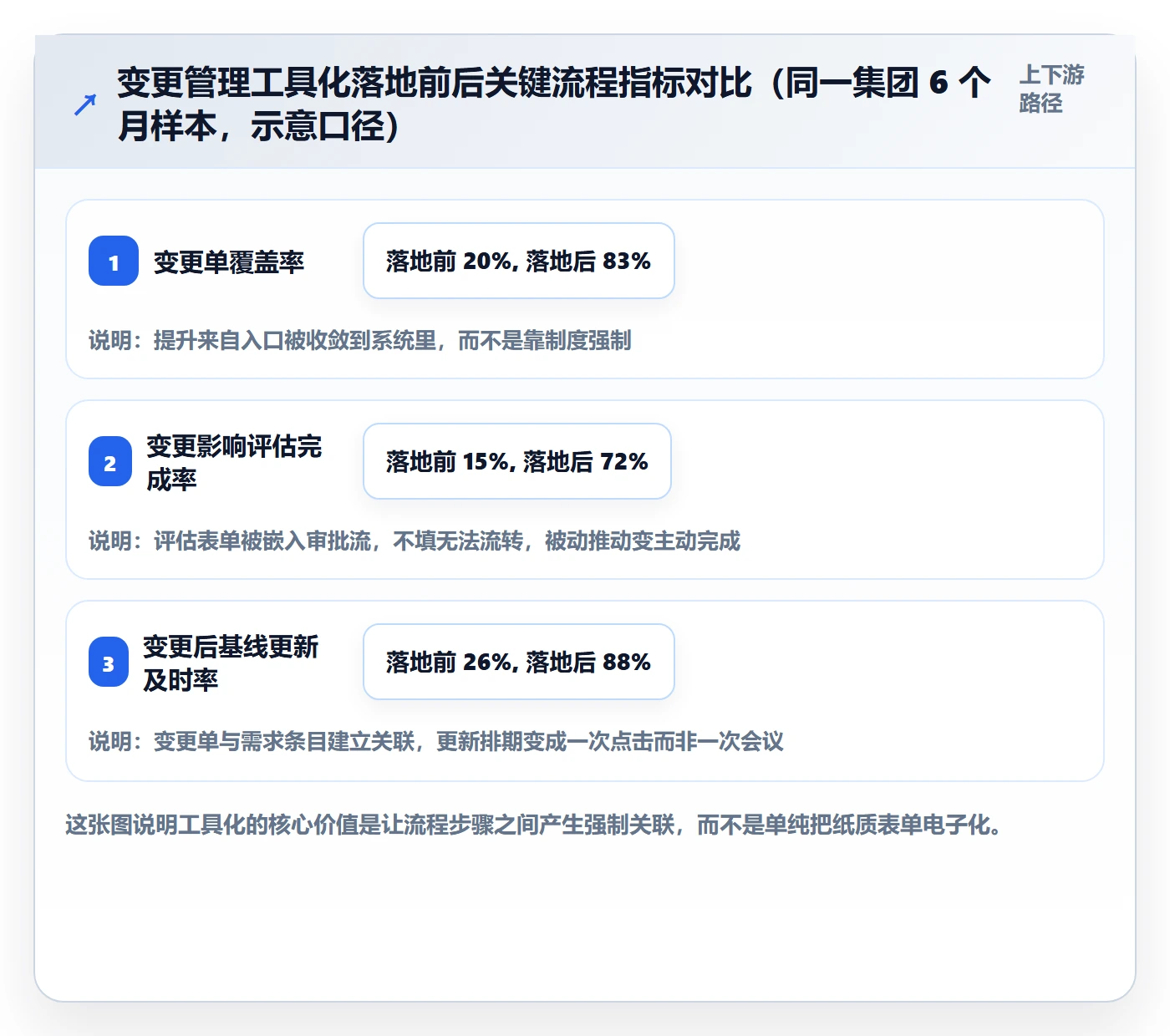
Task: Click the note starting 说明：提升来自入口被收敛
Action: (x=360, y=340)
